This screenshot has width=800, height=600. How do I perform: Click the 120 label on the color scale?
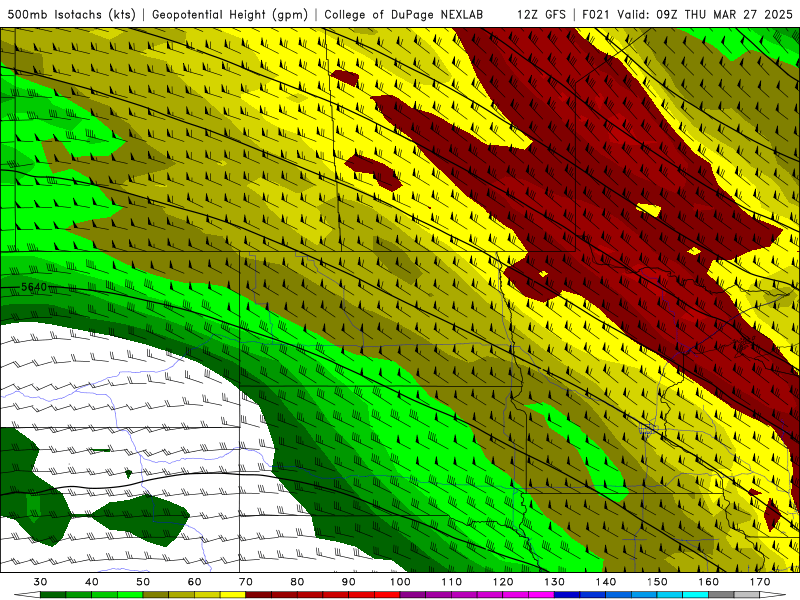[x=503, y=582]
